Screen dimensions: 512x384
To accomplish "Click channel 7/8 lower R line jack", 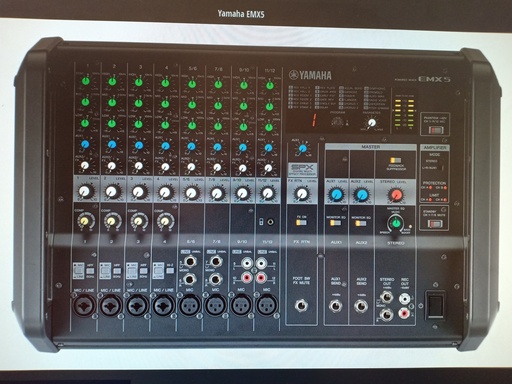I will pos(215,279).
